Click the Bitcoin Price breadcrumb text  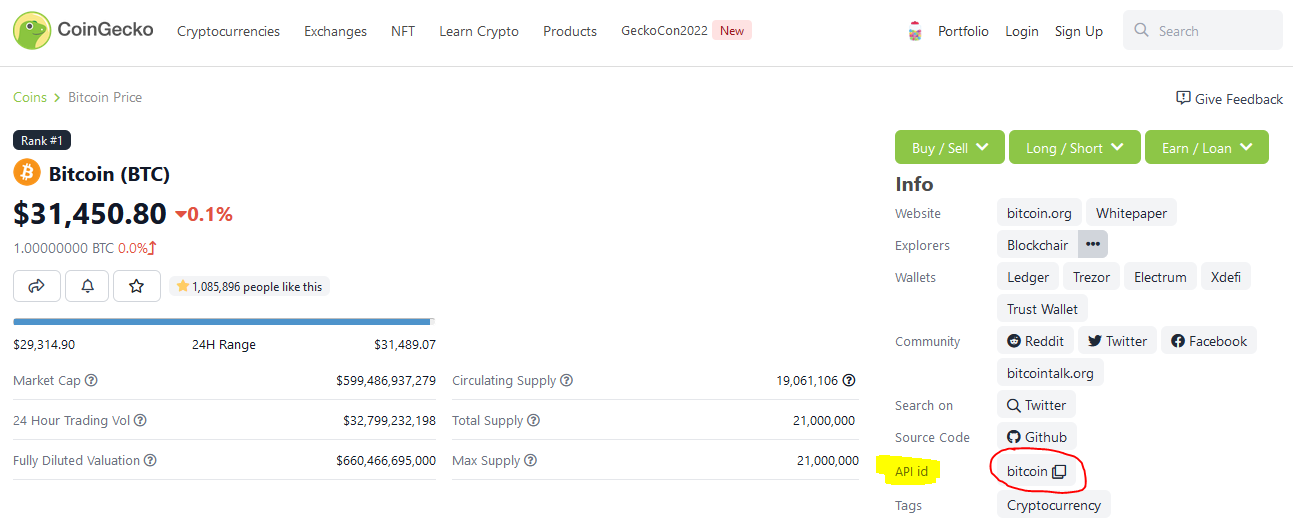point(105,97)
